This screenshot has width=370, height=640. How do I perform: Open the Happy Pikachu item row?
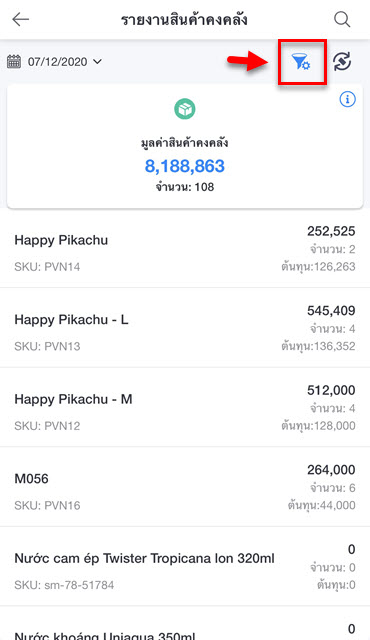click(185, 248)
